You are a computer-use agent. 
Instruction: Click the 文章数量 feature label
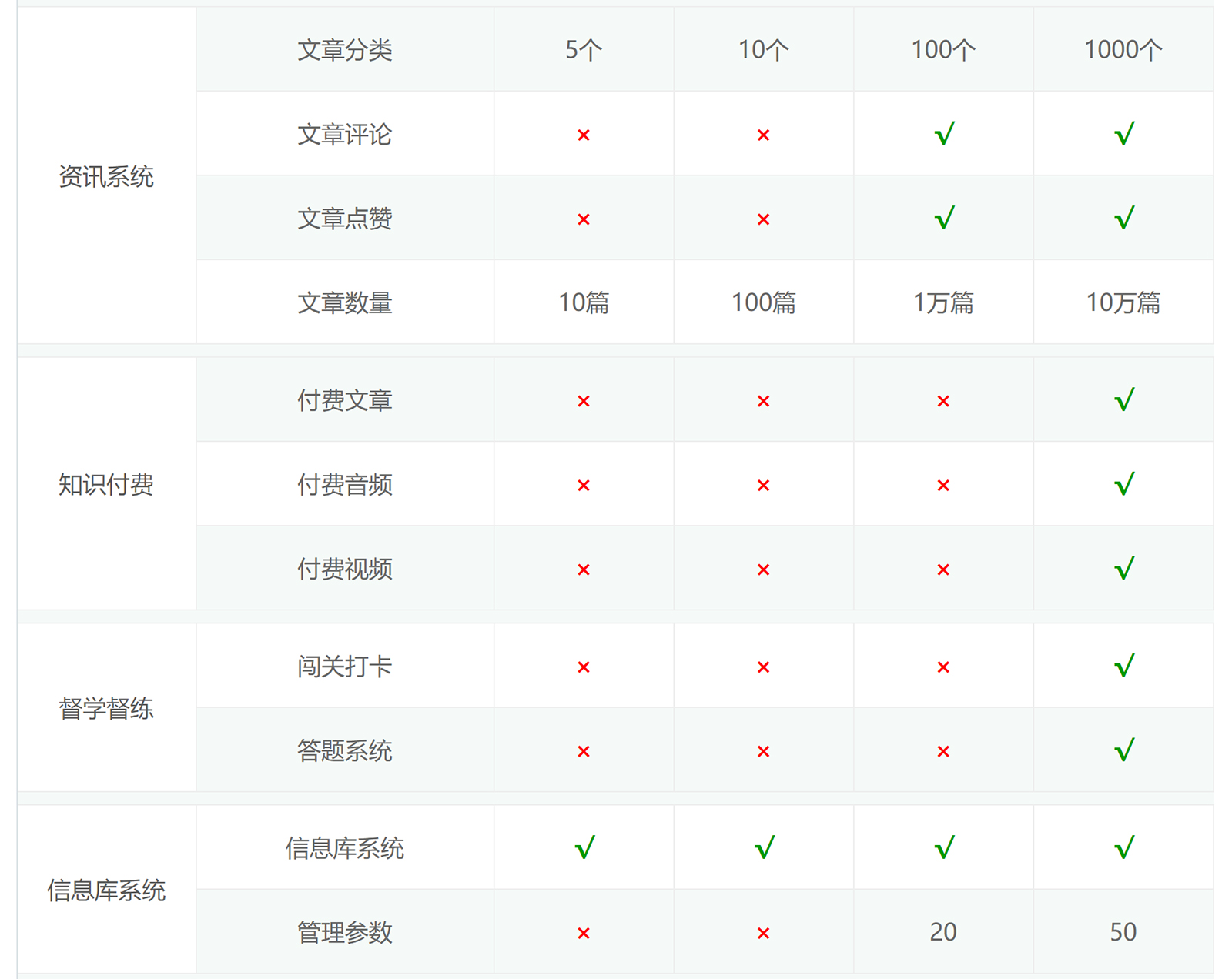coord(345,302)
